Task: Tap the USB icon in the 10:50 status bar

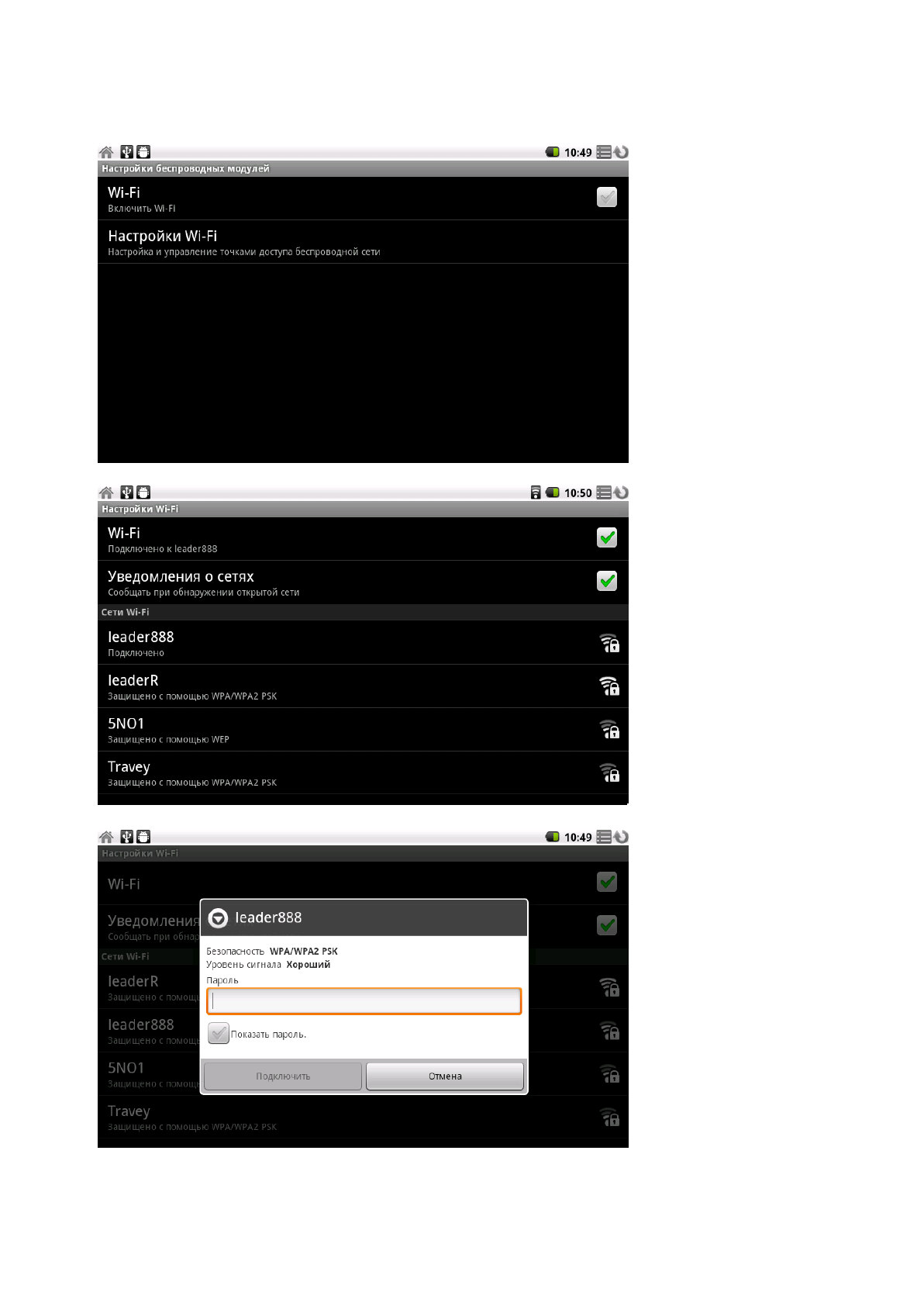Action: pyautogui.click(x=126, y=492)
